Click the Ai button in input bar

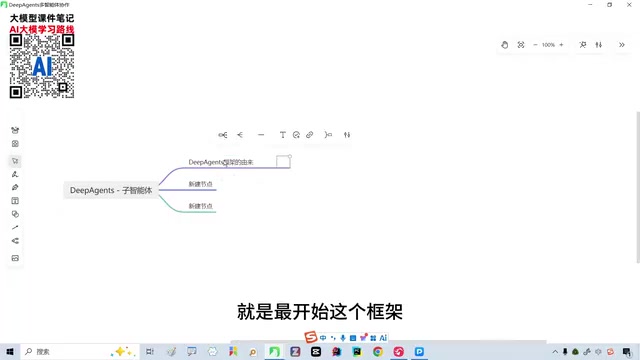tap(383, 338)
